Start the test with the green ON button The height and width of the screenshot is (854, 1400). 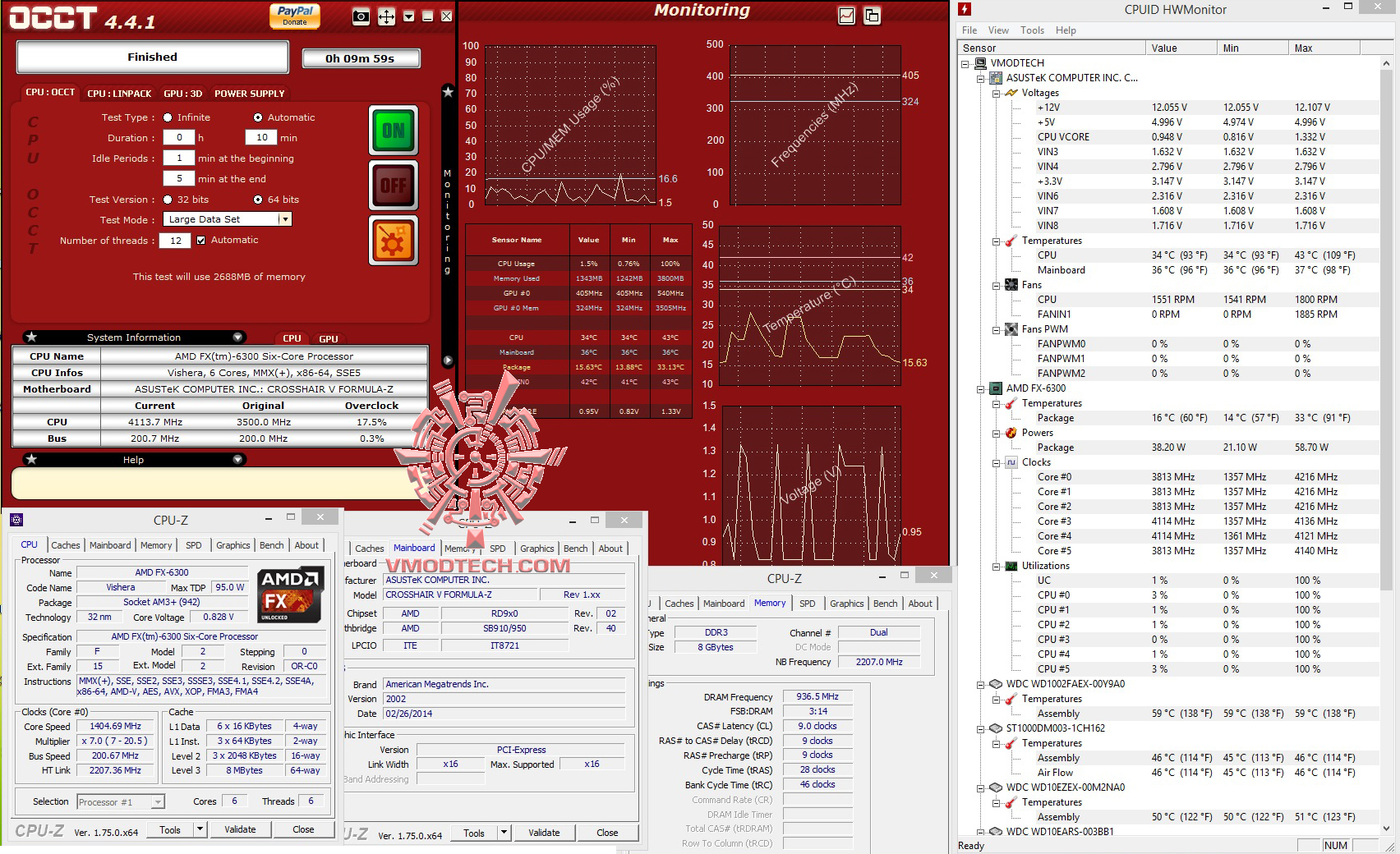394,130
